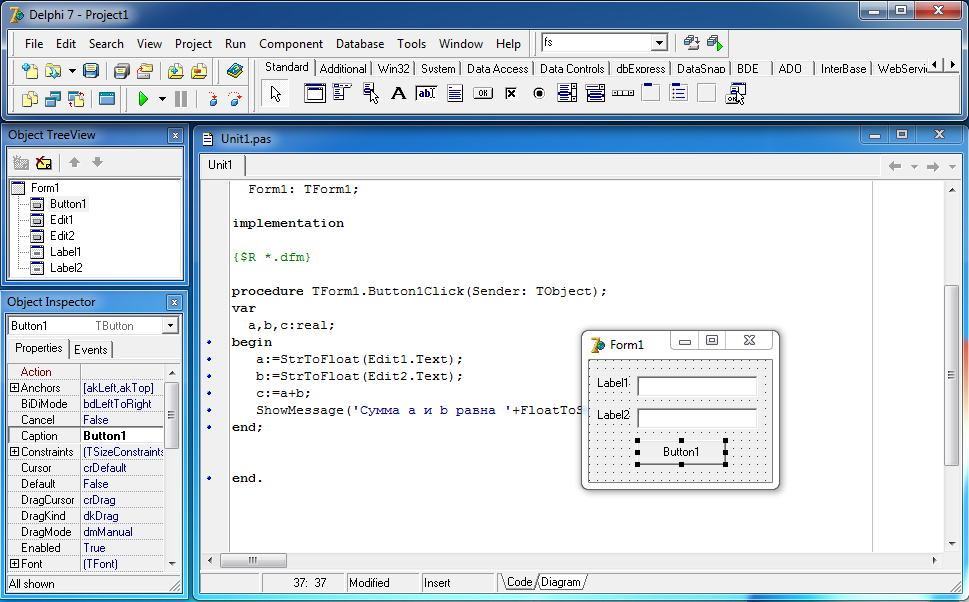Click Toggle Form/Unit toolbar icon
969x602 pixels.
[76, 98]
